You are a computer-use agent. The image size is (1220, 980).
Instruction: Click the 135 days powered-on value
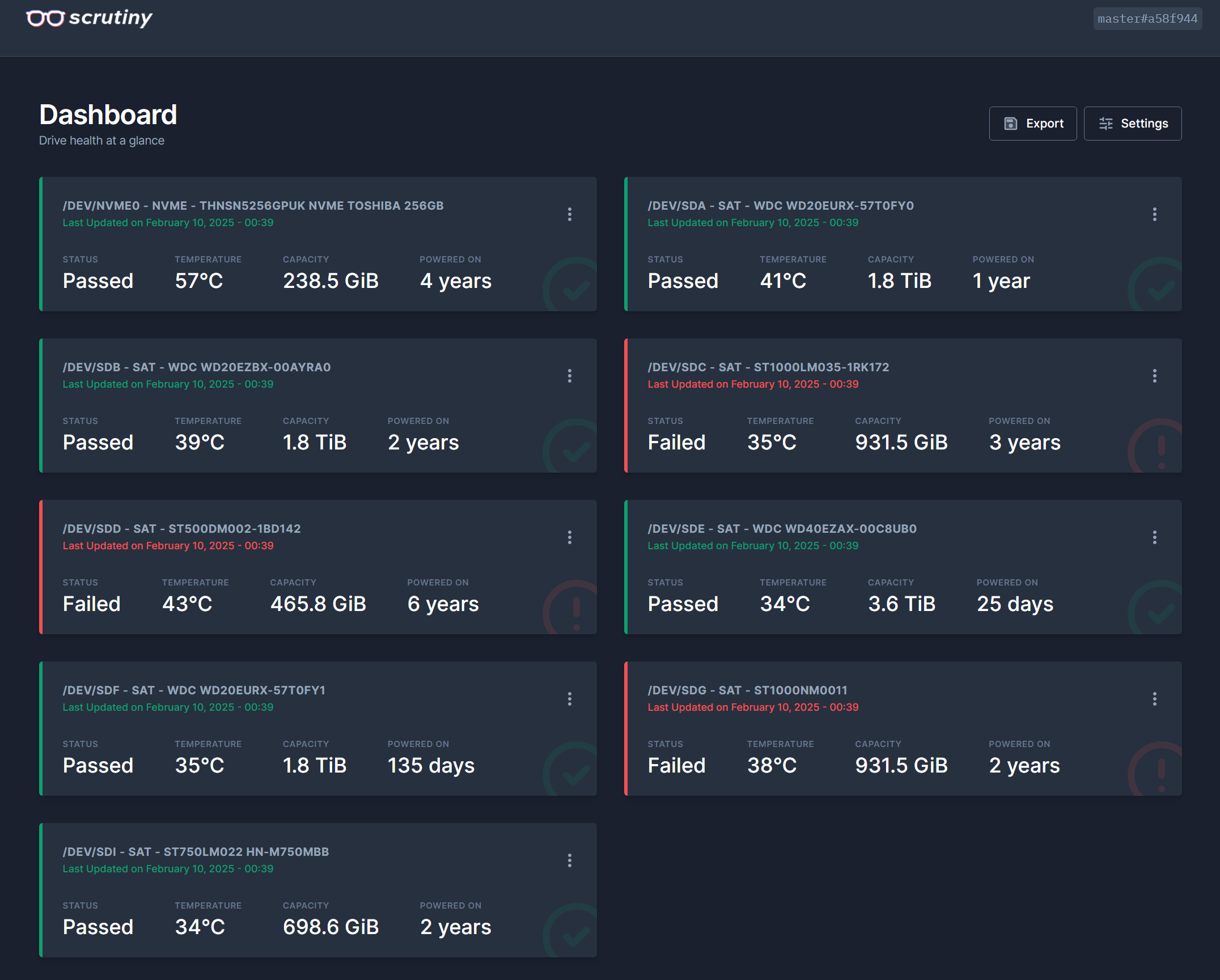tap(431, 766)
